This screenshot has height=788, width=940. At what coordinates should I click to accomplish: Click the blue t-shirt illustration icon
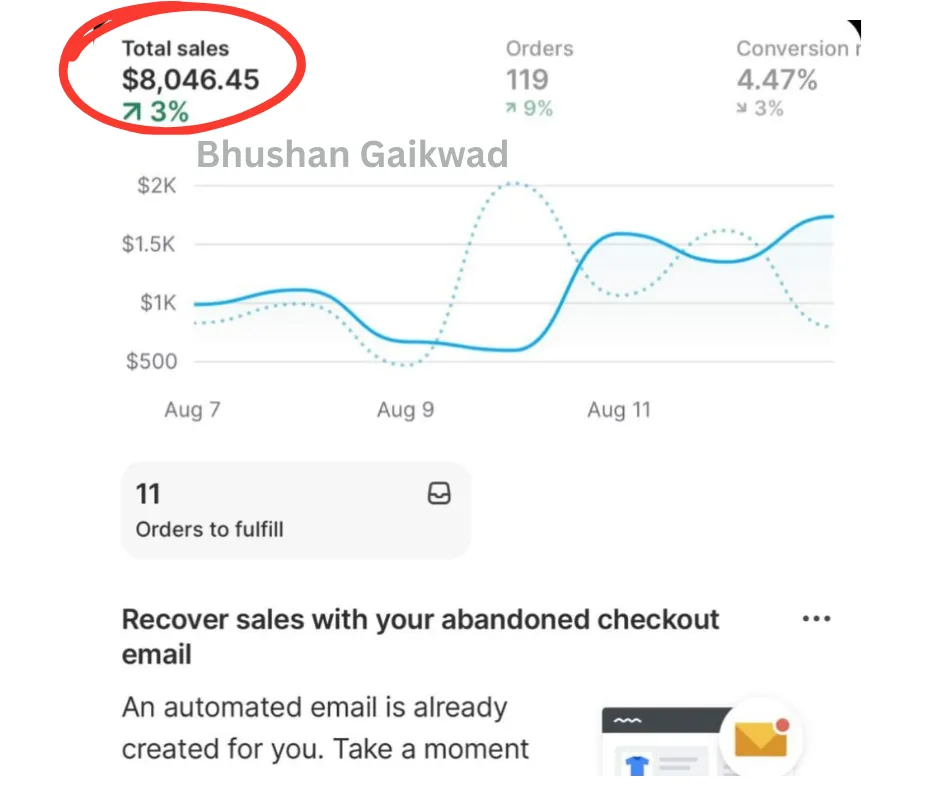coord(636,765)
